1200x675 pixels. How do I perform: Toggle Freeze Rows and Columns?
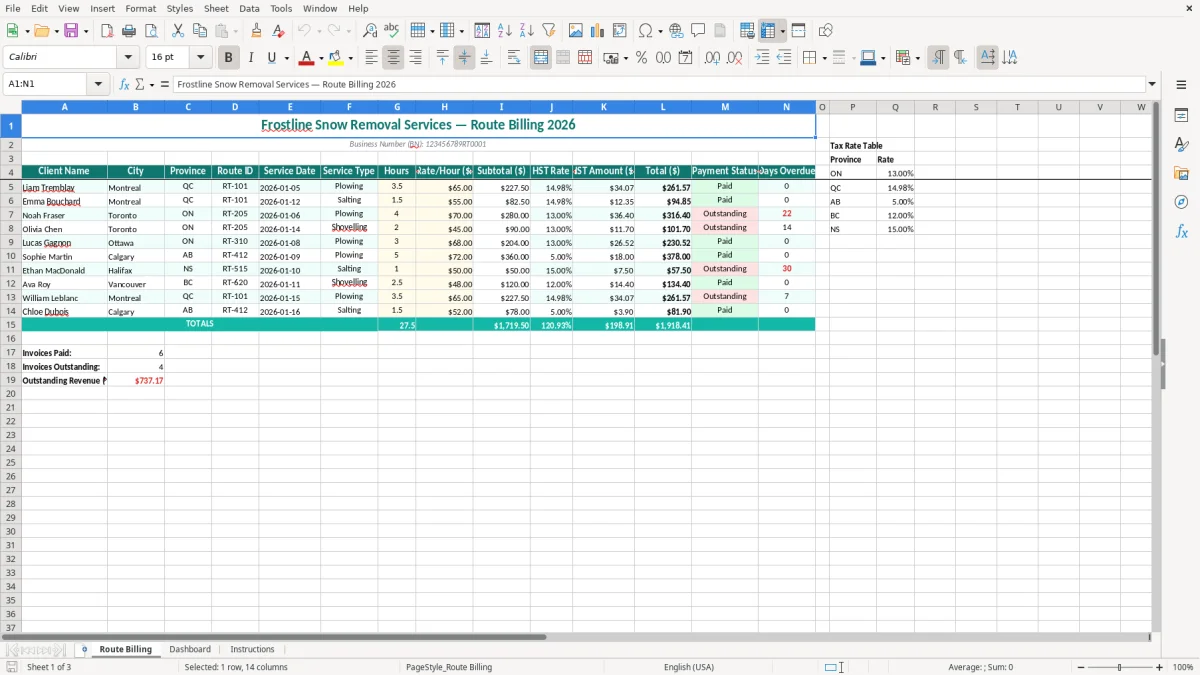(x=768, y=31)
